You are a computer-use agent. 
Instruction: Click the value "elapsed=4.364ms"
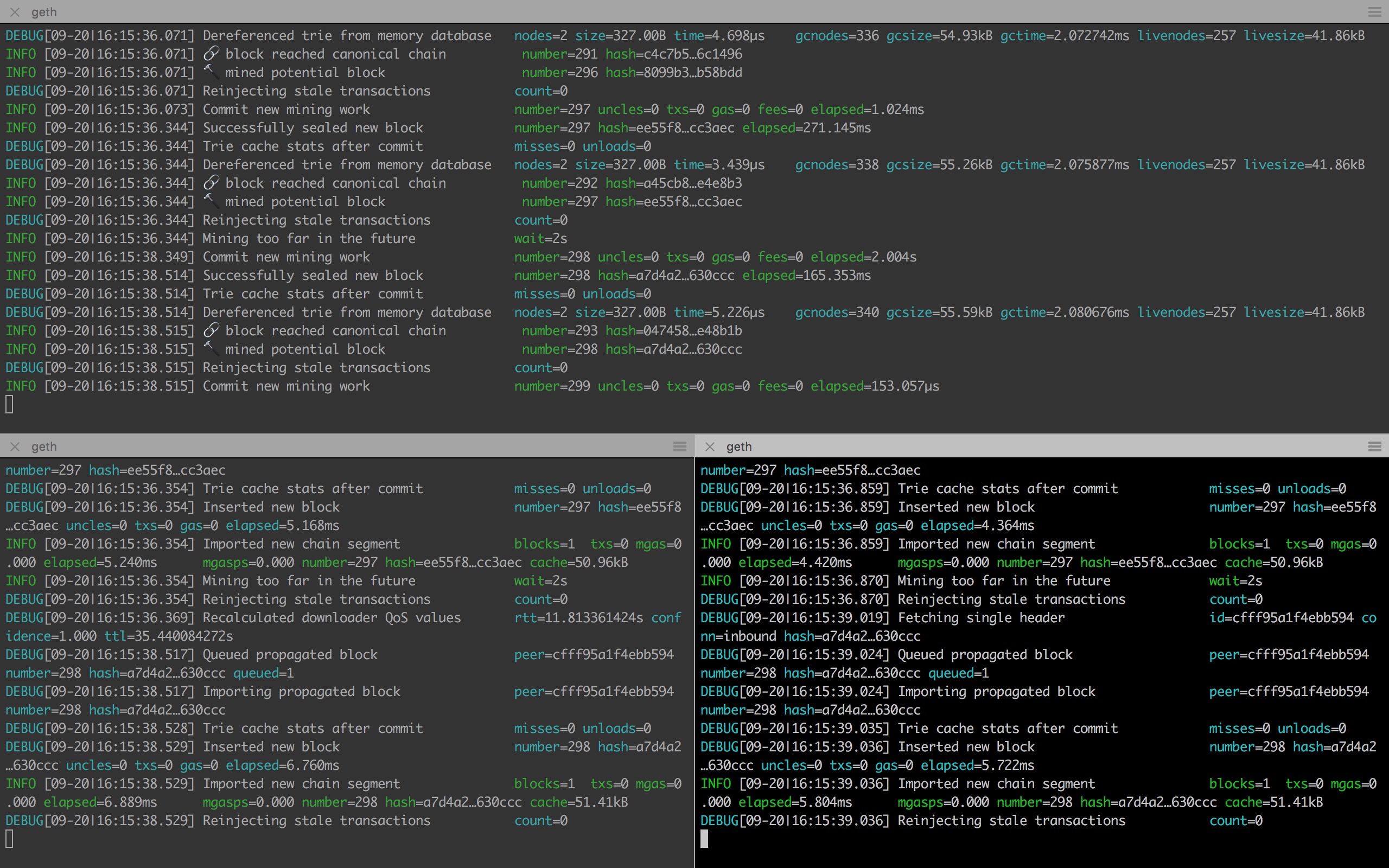click(978, 525)
